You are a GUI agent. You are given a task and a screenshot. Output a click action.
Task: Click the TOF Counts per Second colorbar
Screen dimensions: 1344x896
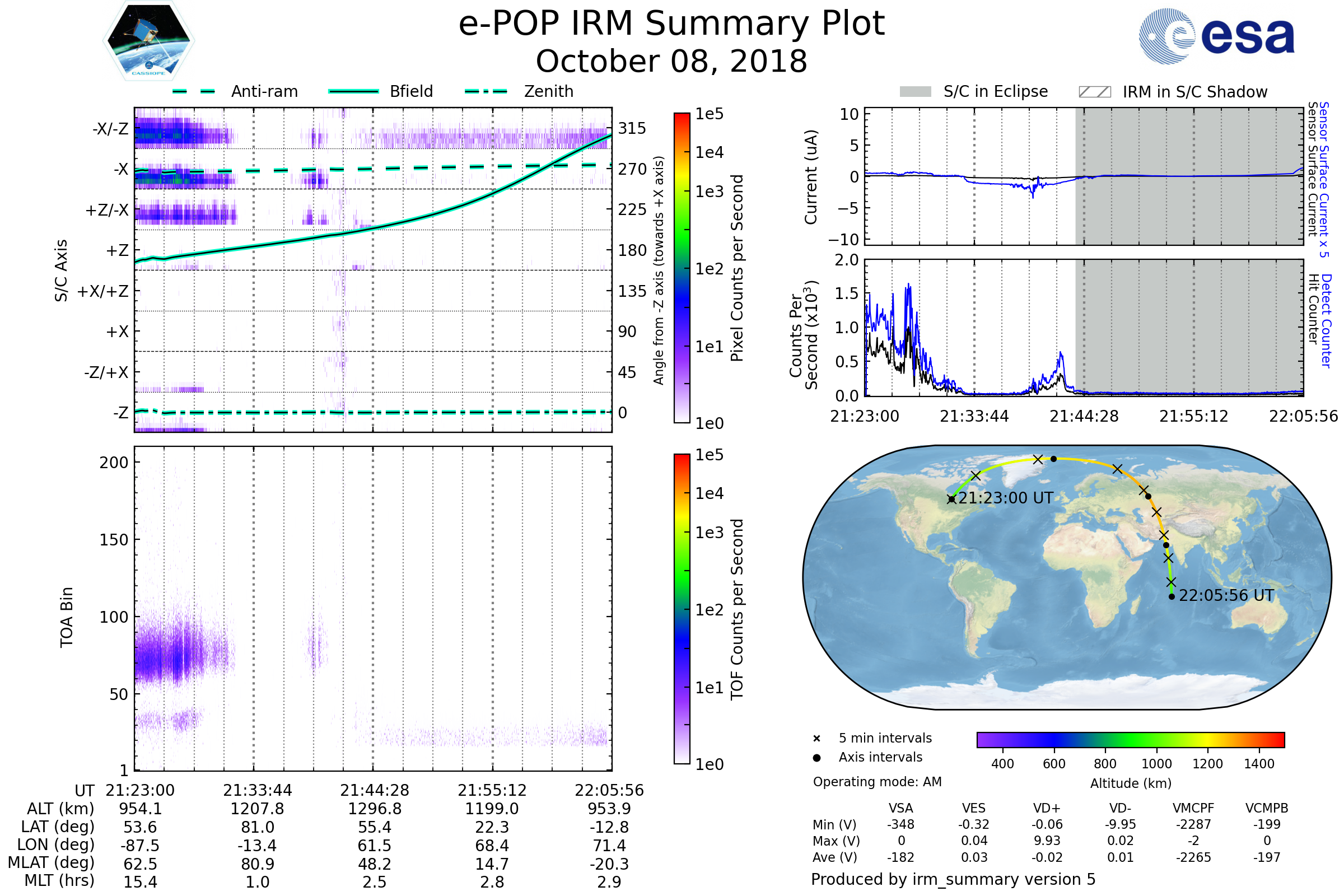pos(682,609)
